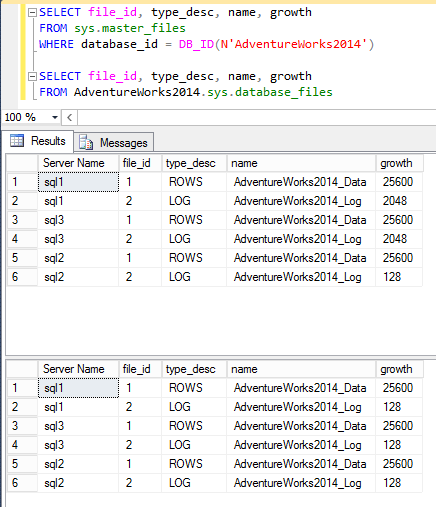
Task: Click the horizontal scroll left arrow
Action: click(x=69, y=117)
